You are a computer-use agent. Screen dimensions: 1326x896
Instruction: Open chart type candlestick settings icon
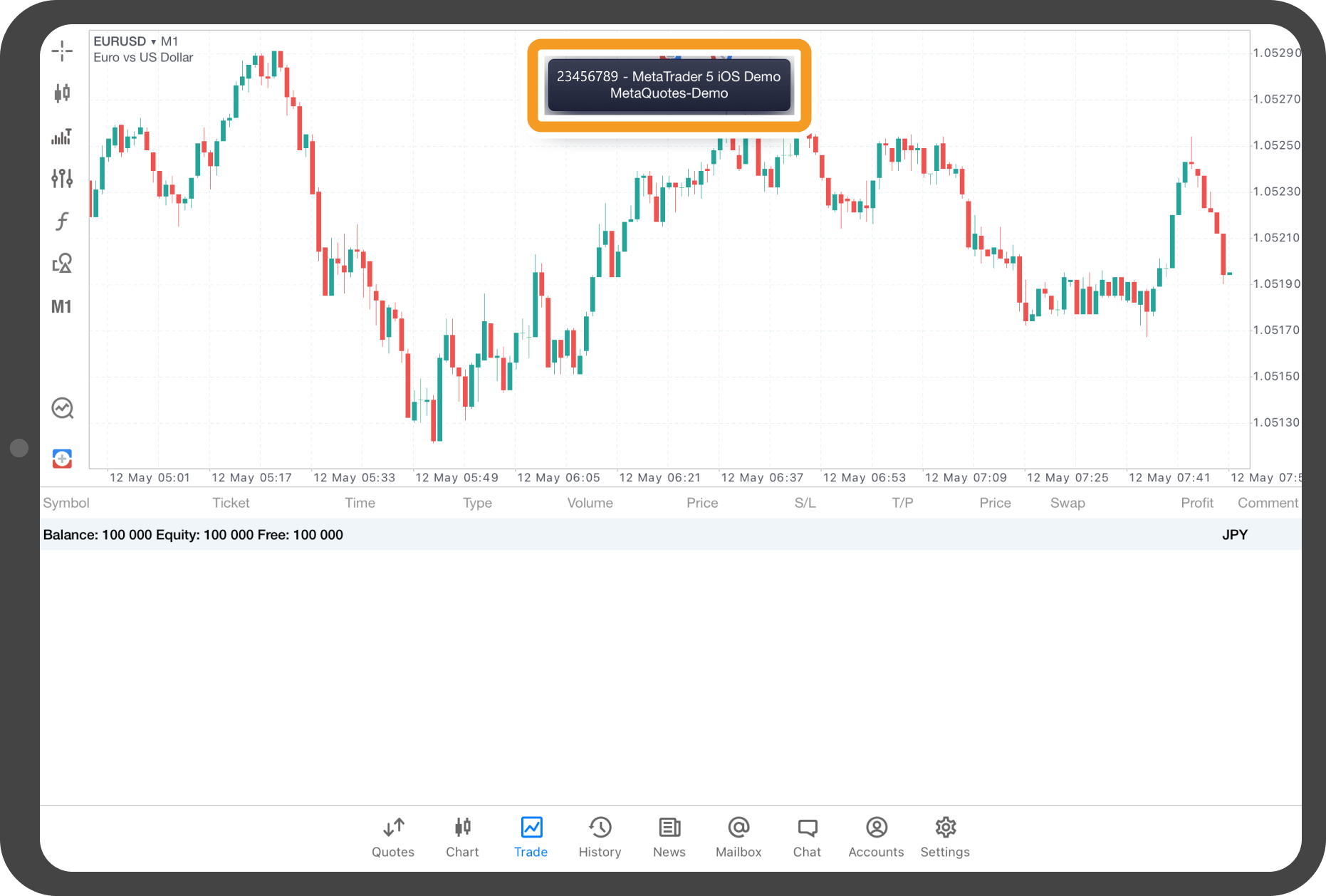pyautogui.click(x=62, y=93)
